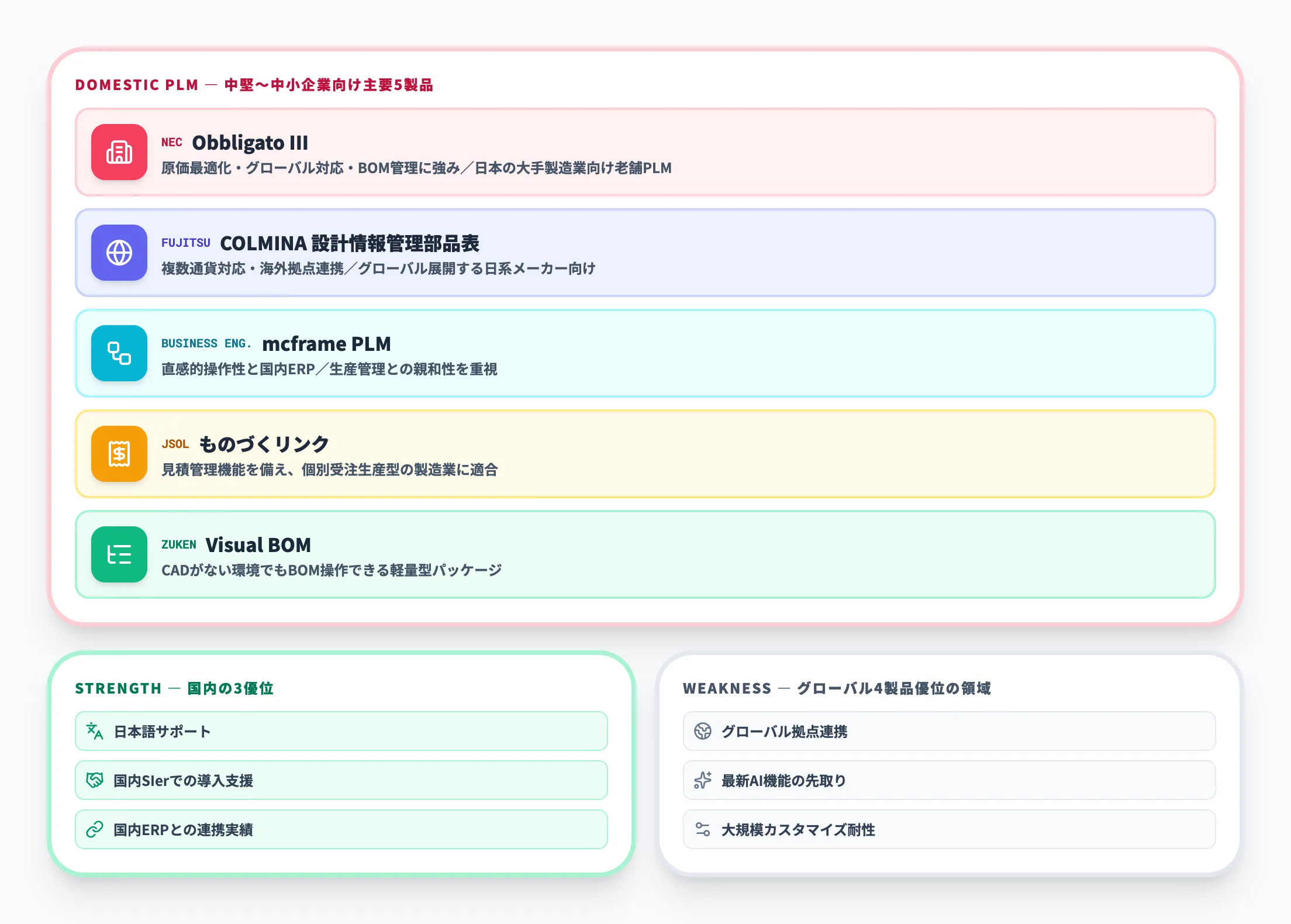The image size is (1291, 924).
Task: Click the JSOL vendor label
Action: [x=175, y=444]
